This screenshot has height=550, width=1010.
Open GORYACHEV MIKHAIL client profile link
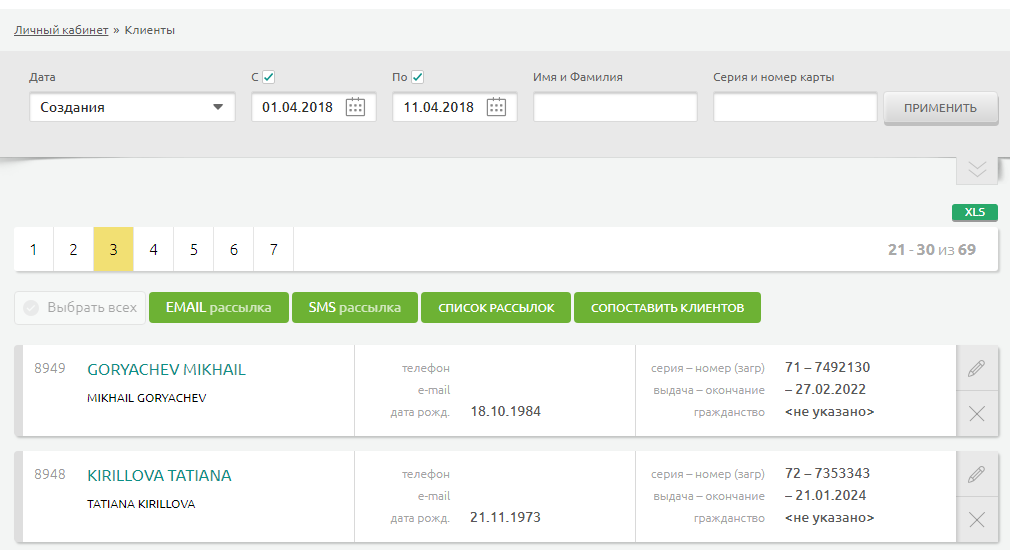point(166,370)
